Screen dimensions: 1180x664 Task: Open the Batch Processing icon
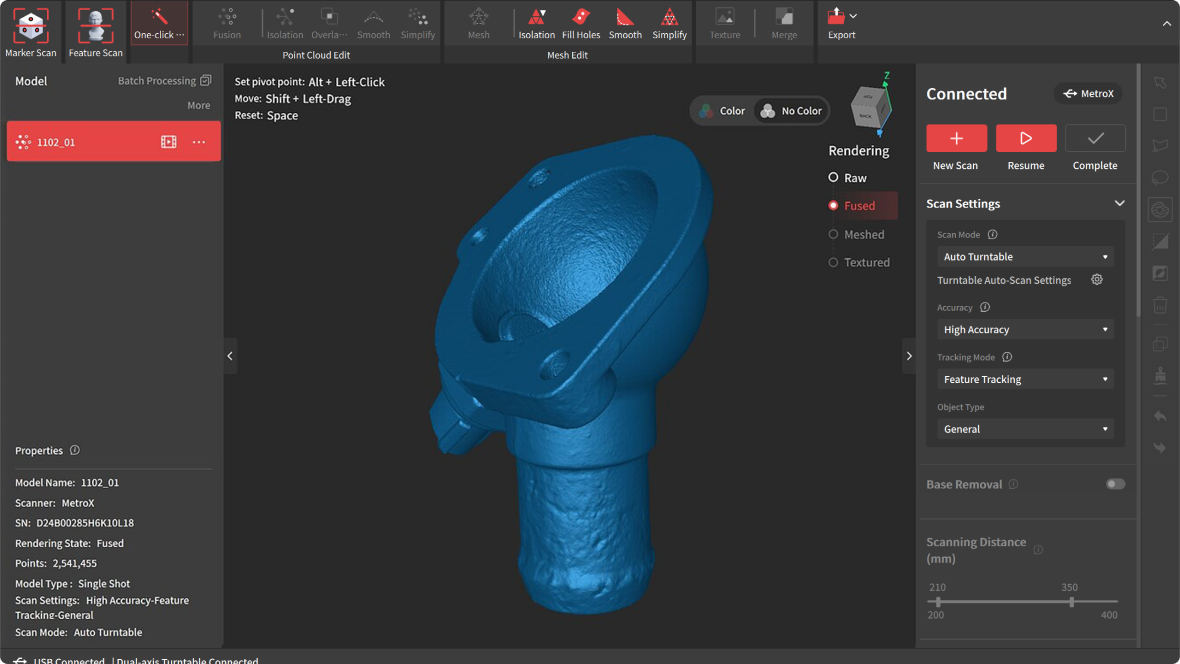pyautogui.click(x=206, y=81)
